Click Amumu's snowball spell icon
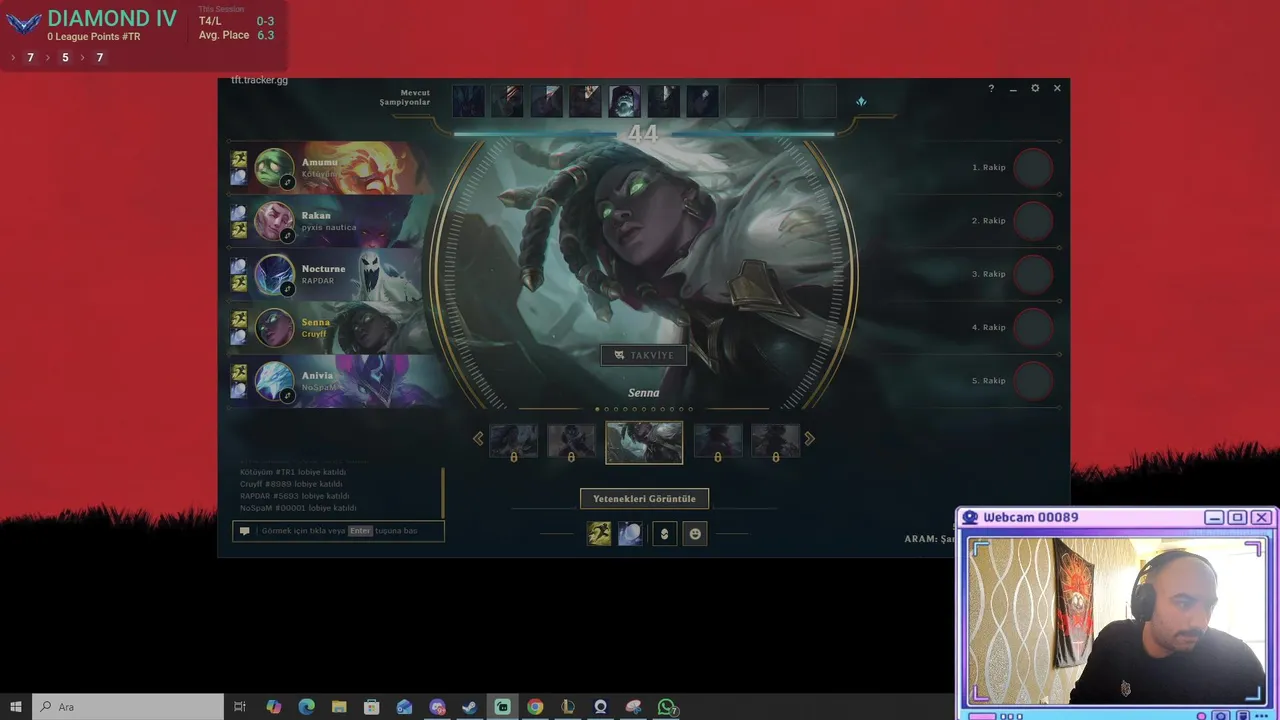This screenshot has height=720, width=1280. click(239, 177)
